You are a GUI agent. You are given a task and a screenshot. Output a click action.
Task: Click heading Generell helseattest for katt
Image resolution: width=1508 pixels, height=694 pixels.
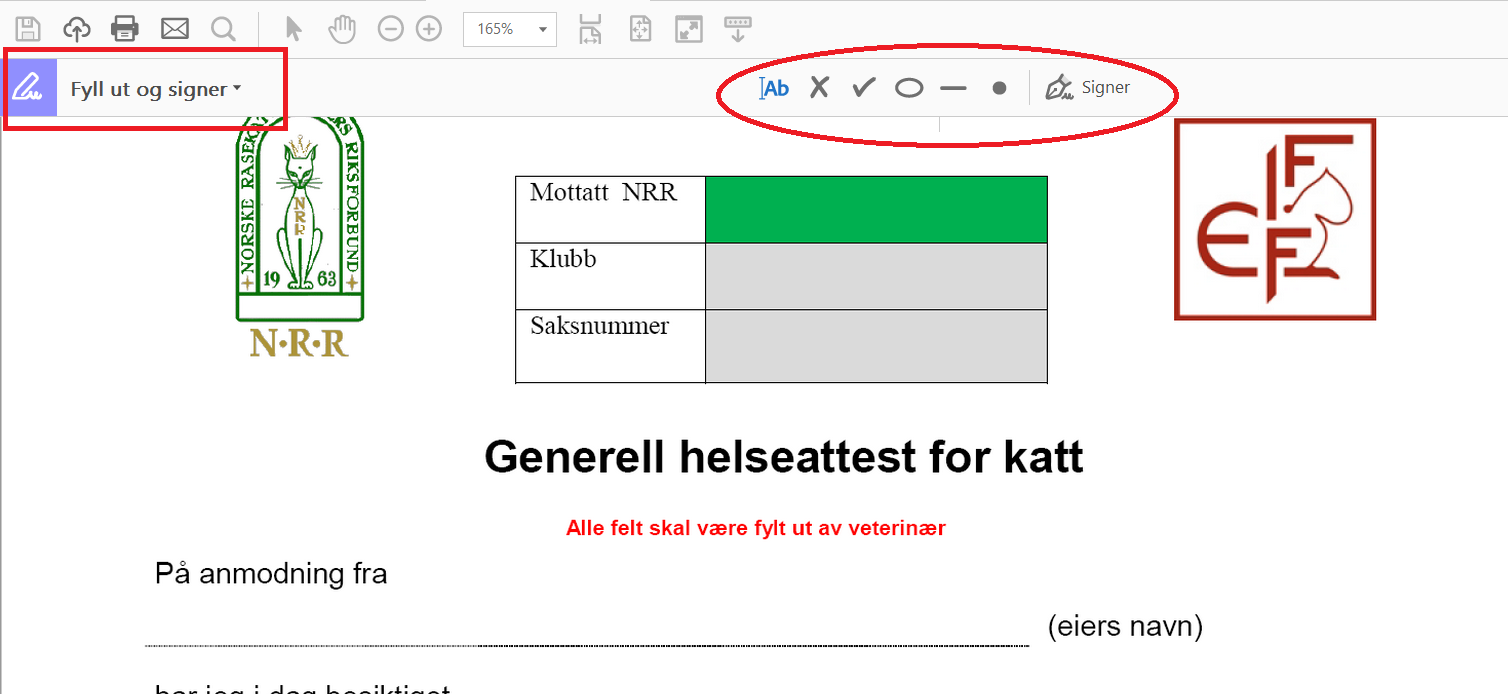click(784, 457)
